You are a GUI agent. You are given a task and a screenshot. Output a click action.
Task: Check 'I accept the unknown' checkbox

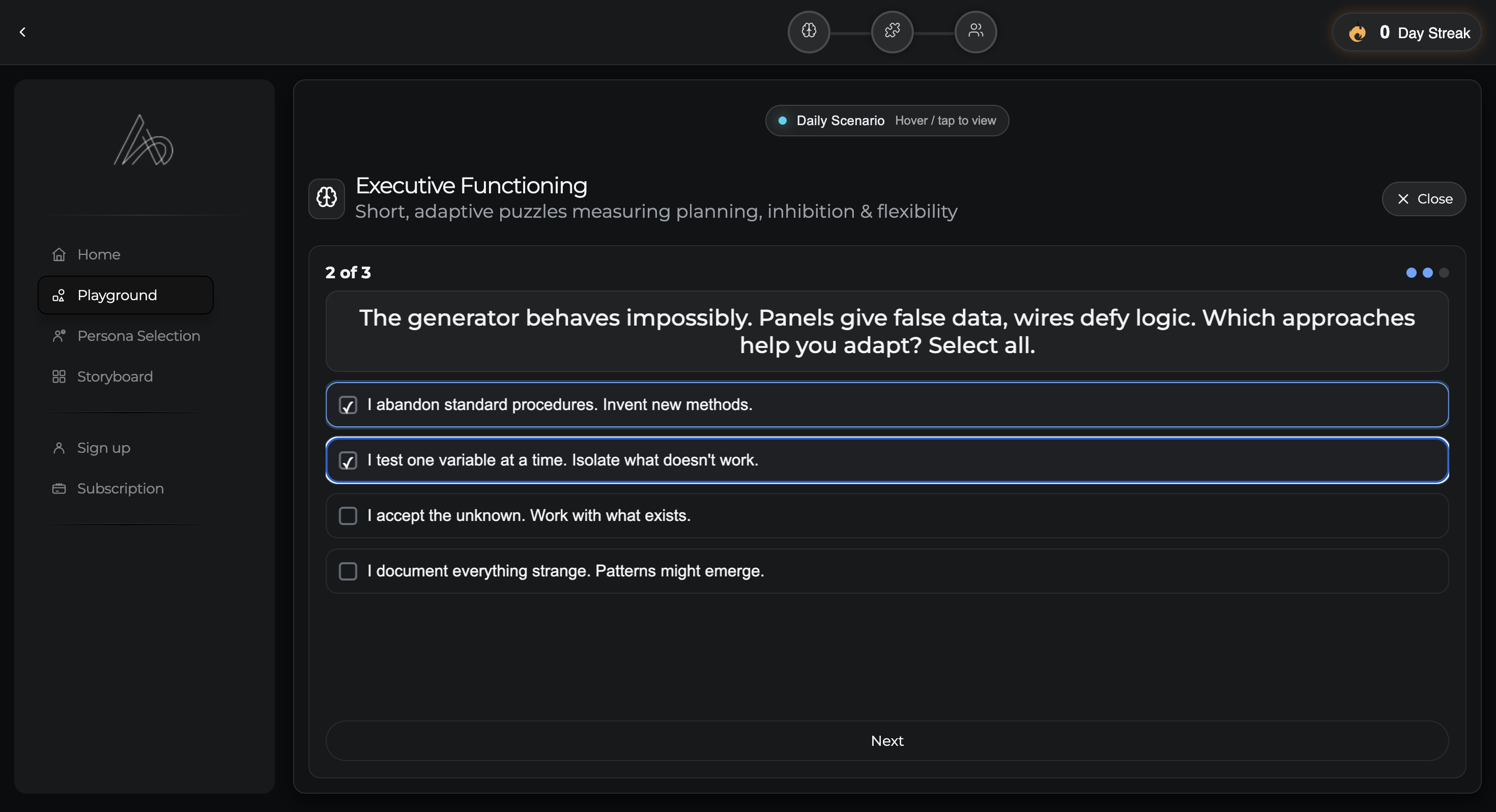[348, 516]
